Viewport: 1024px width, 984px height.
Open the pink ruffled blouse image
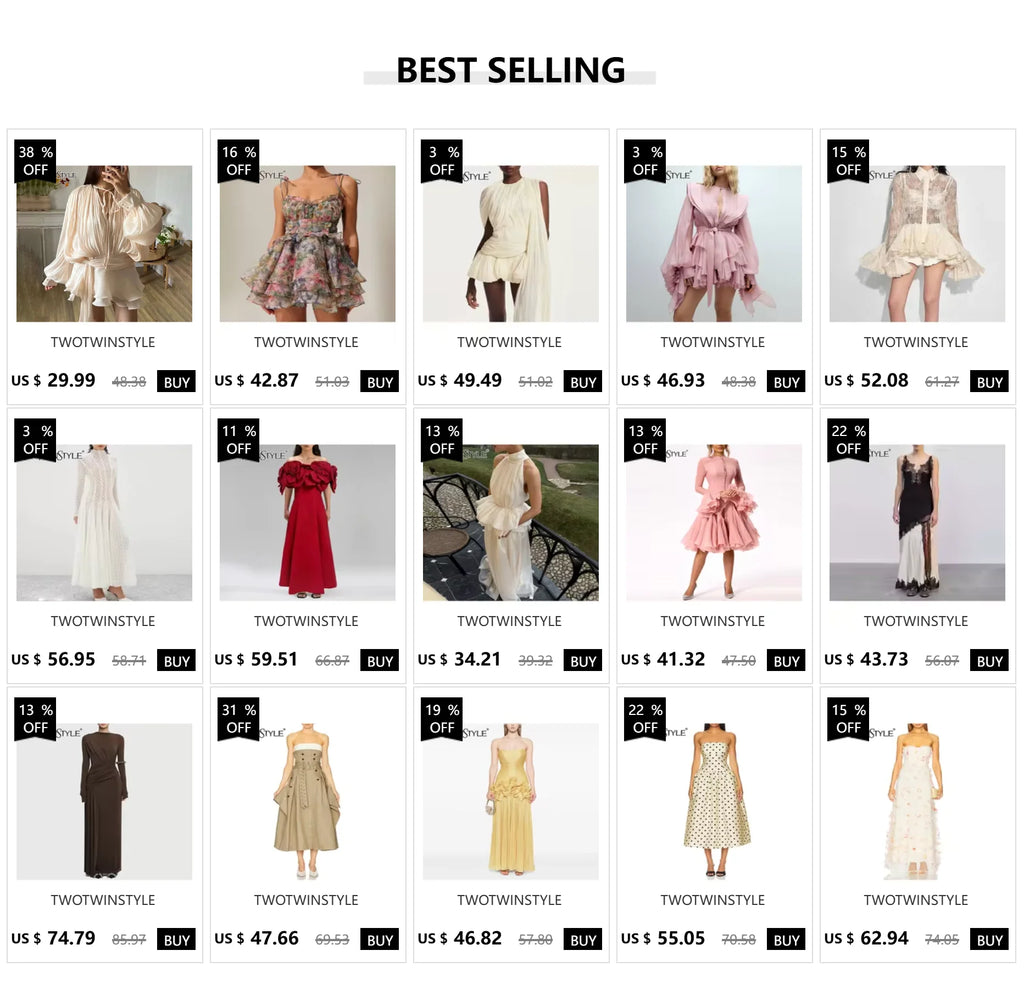pos(714,244)
